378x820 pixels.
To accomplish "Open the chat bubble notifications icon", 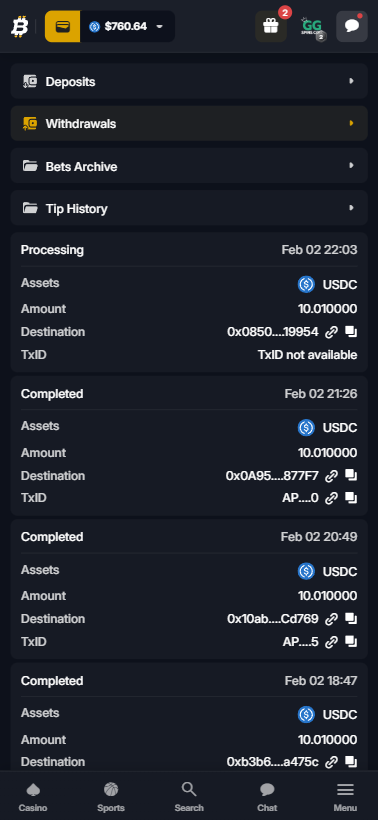I will click(x=352, y=26).
